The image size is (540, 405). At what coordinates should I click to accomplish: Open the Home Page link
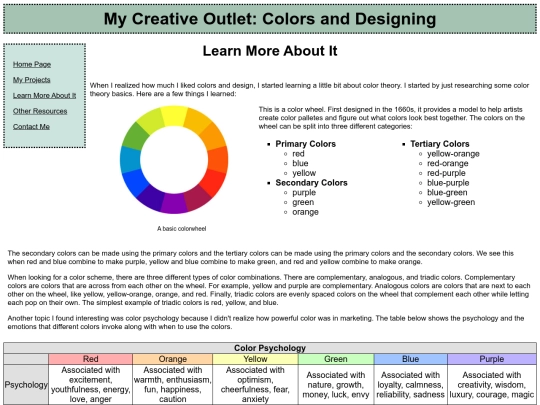[32, 64]
